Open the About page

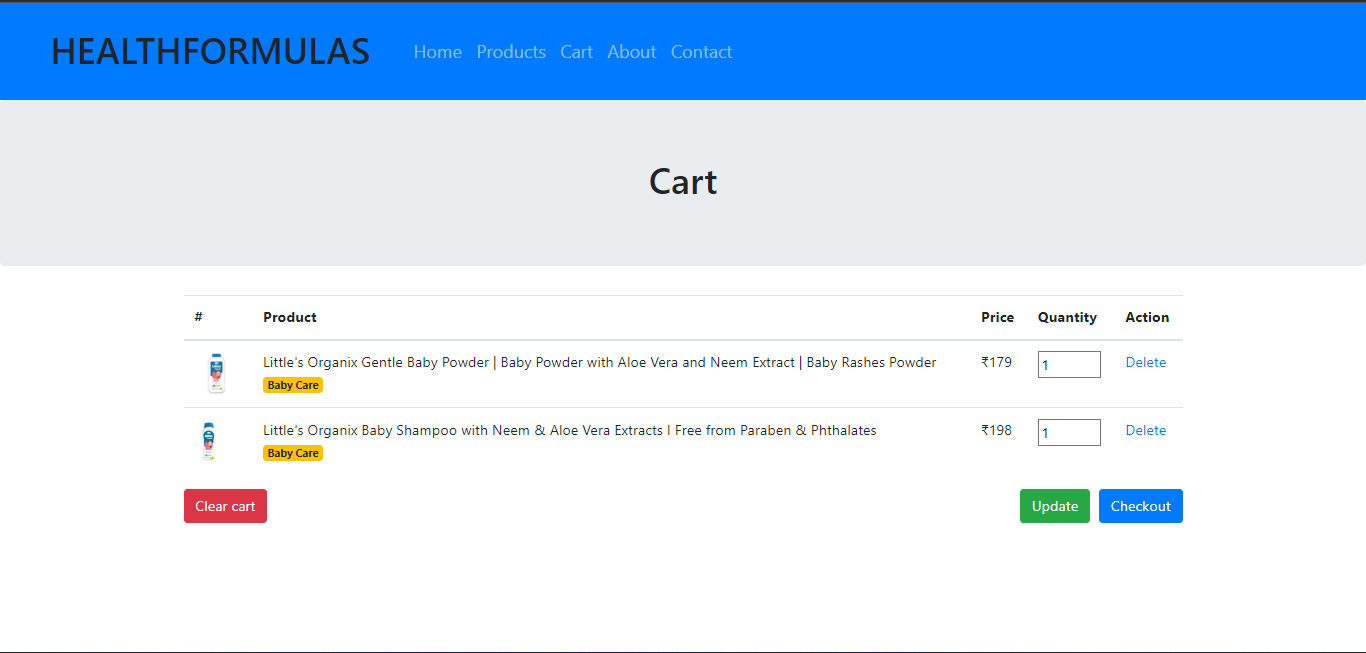coord(631,52)
